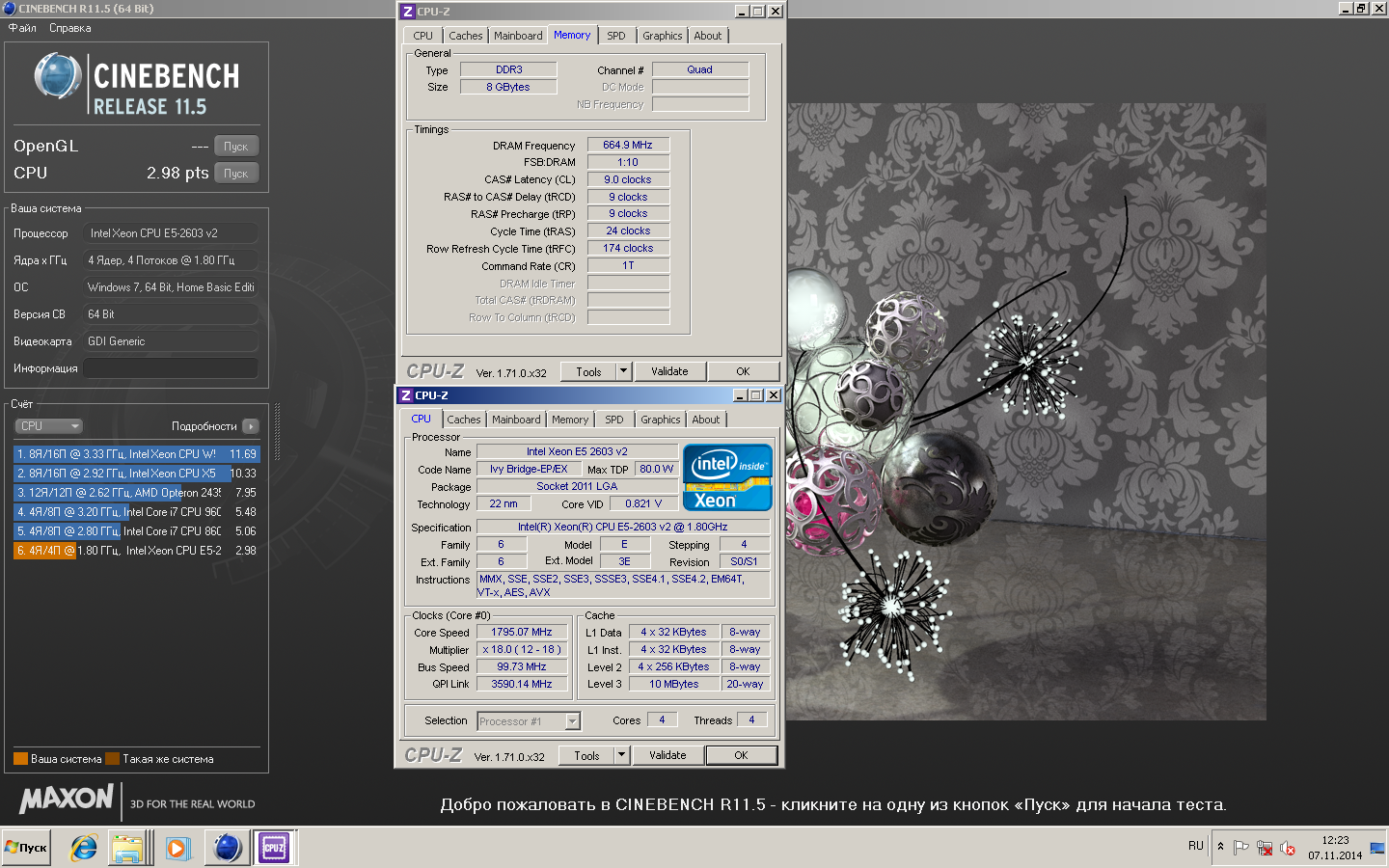1389x868 pixels.
Task: Click Validate in lower CPU-Z window
Action: [x=667, y=756]
